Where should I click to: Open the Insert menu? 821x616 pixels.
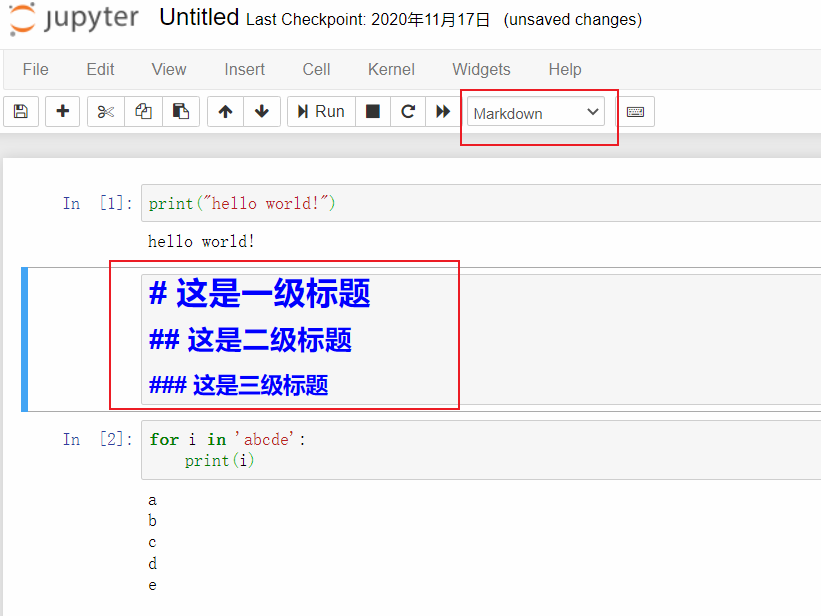coord(245,69)
